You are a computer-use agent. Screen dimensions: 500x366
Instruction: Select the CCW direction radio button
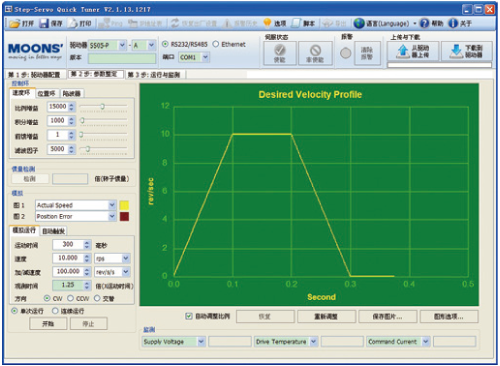coord(71,298)
